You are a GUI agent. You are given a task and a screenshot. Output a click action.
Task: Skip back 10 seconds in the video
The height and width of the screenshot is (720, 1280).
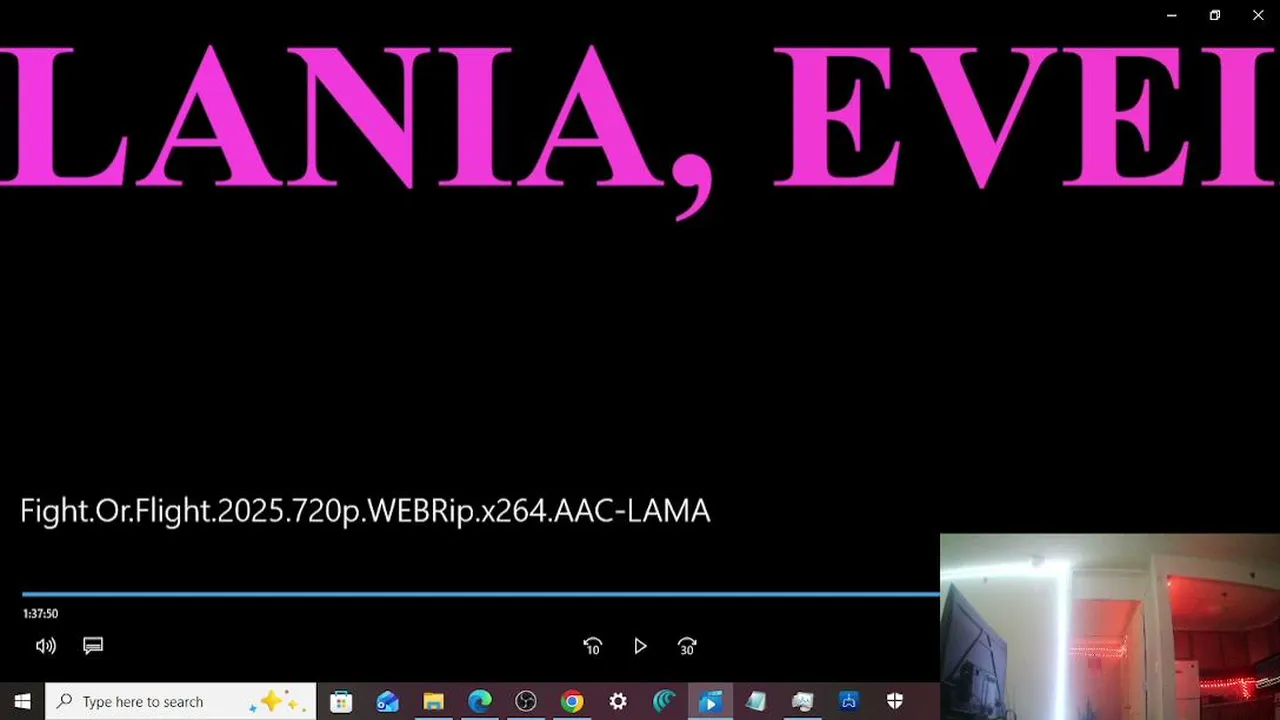(x=592, y=647)
